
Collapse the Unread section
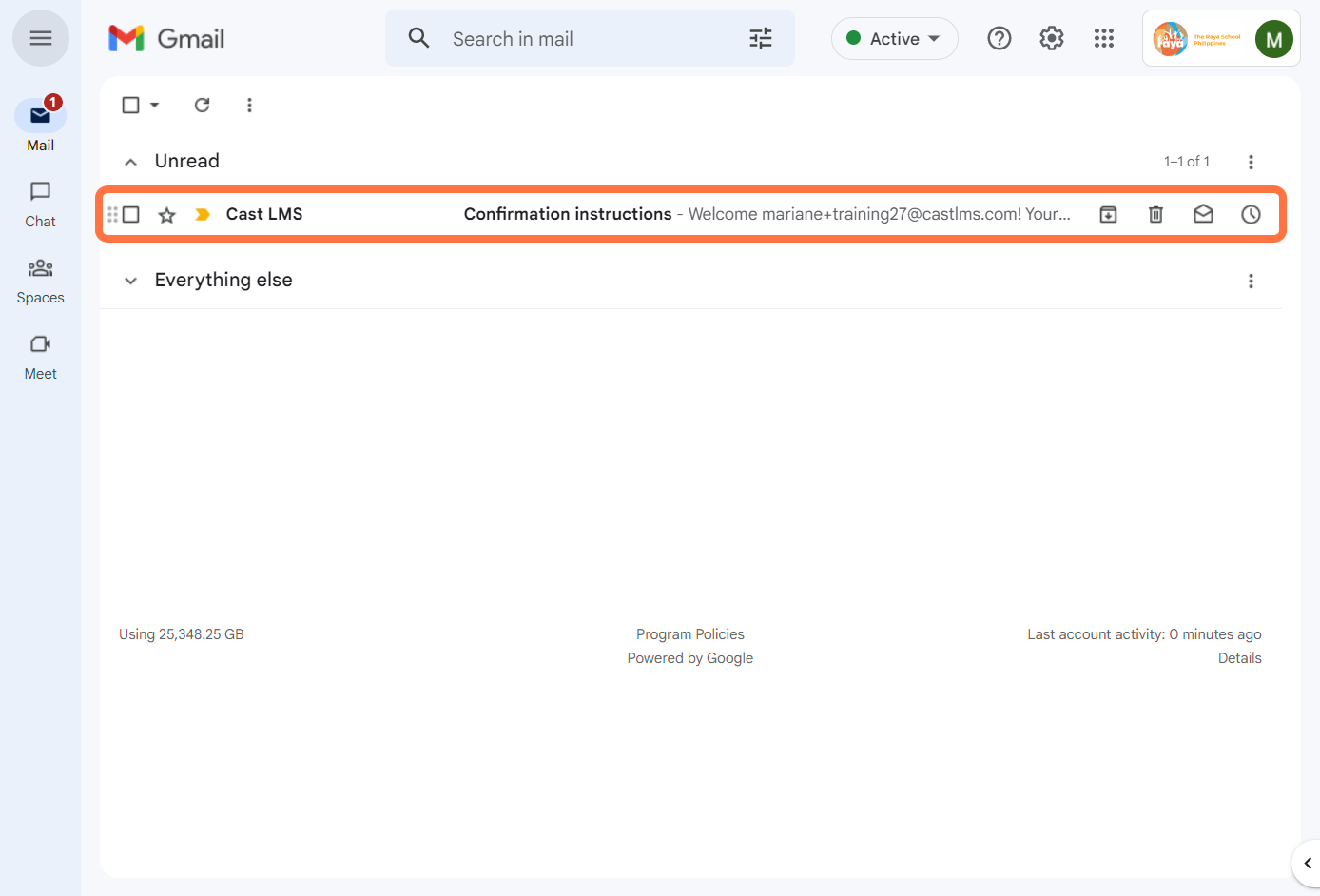131,162
